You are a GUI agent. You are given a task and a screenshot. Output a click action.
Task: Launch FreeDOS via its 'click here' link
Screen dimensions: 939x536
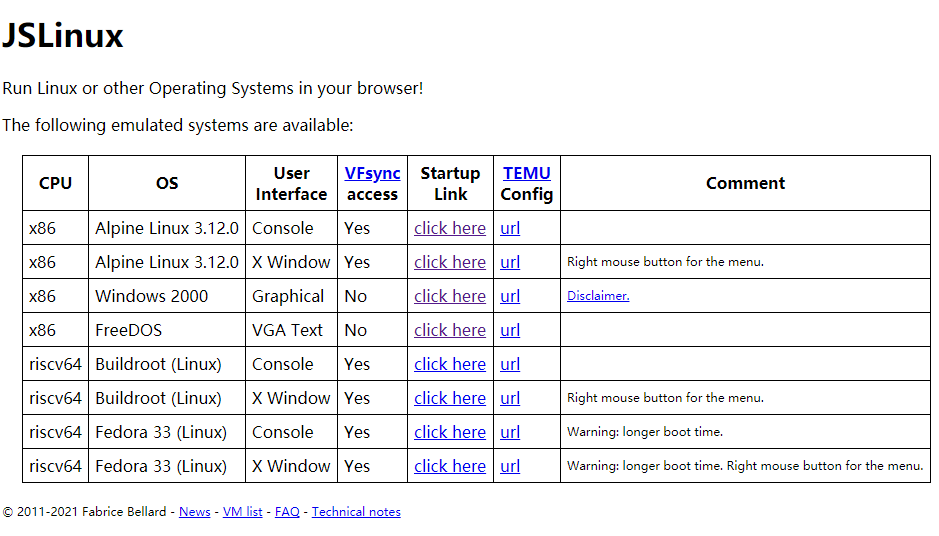pos(450,331)
